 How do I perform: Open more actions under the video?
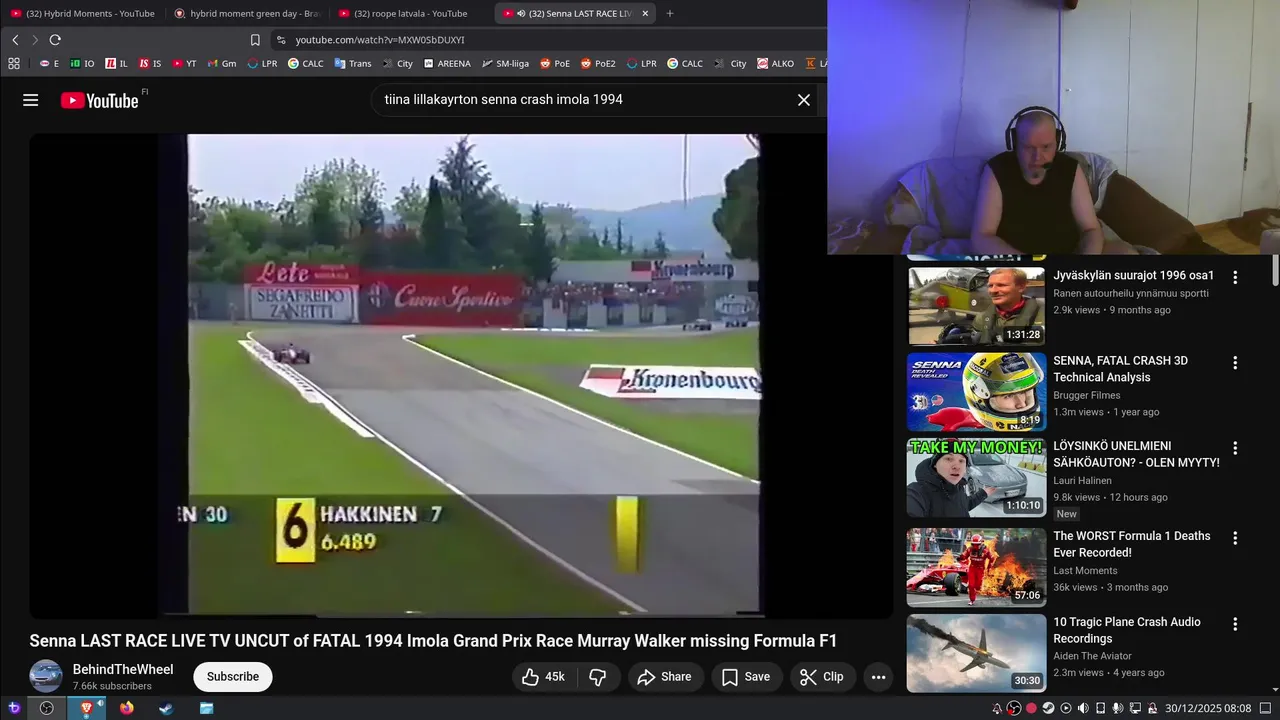(878, 677)
